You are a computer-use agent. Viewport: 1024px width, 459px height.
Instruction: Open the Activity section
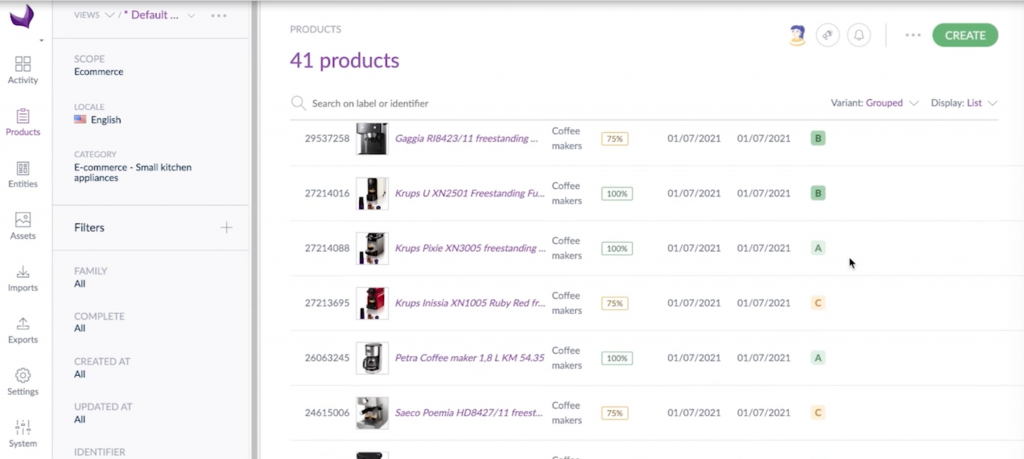(23, 70)
